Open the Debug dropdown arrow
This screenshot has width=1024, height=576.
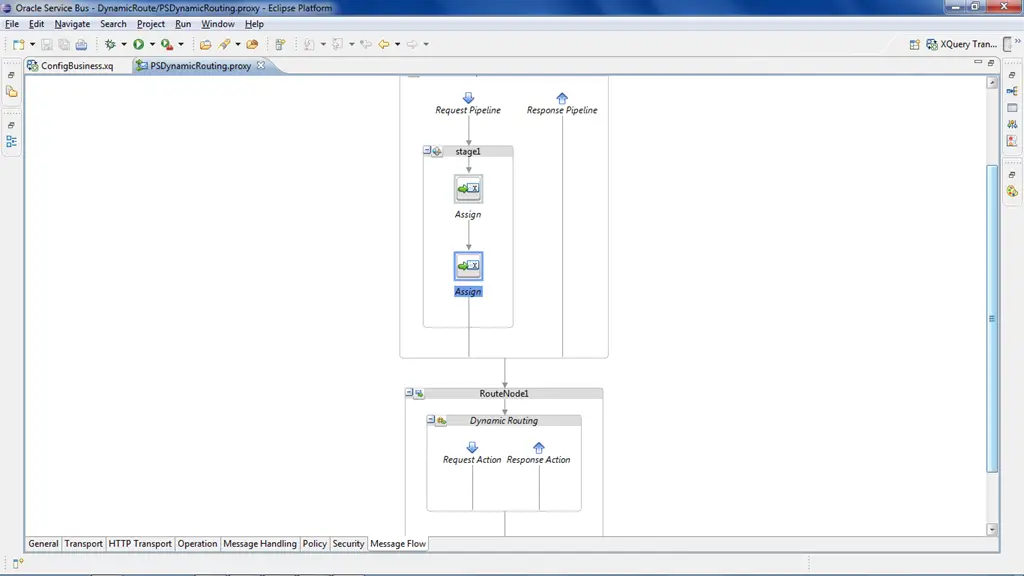124,44
